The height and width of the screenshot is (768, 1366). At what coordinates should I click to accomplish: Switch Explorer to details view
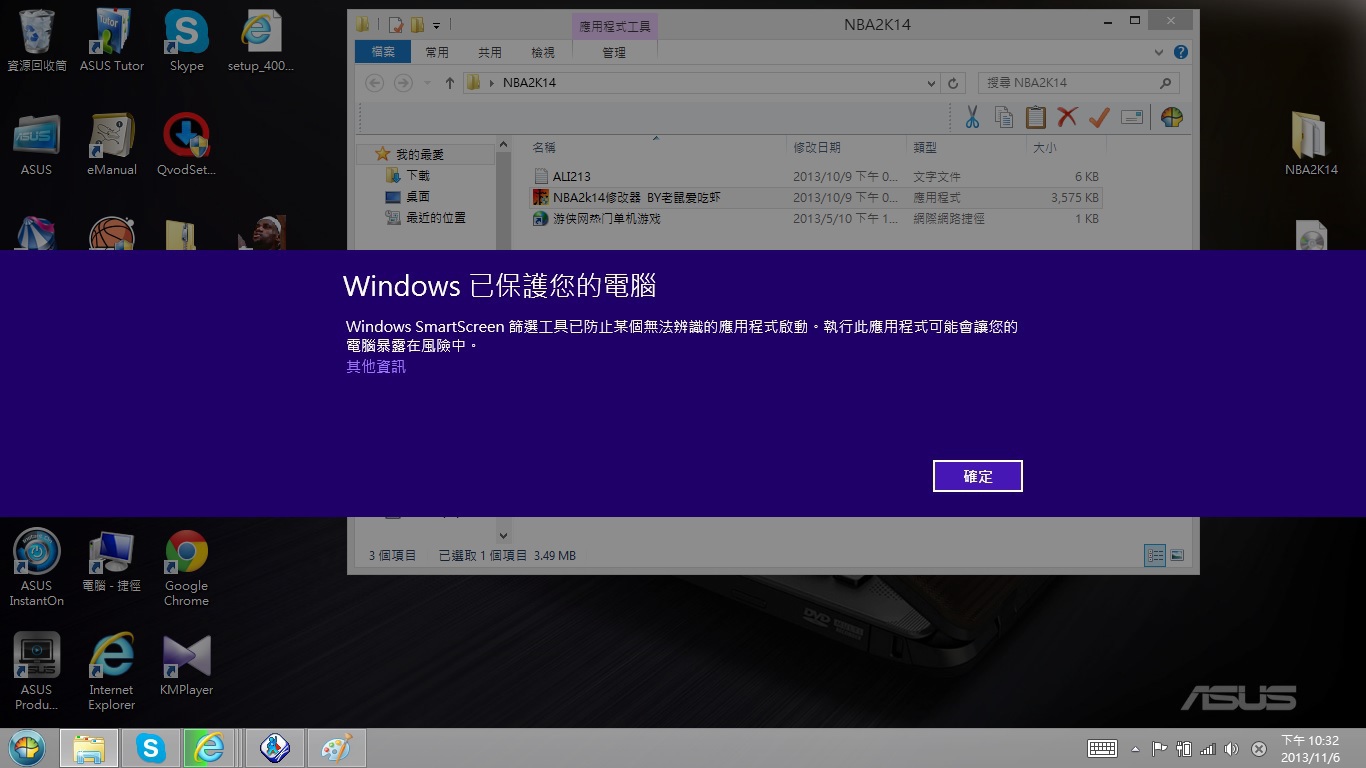pyautogui.click(x=1155, y=555)
